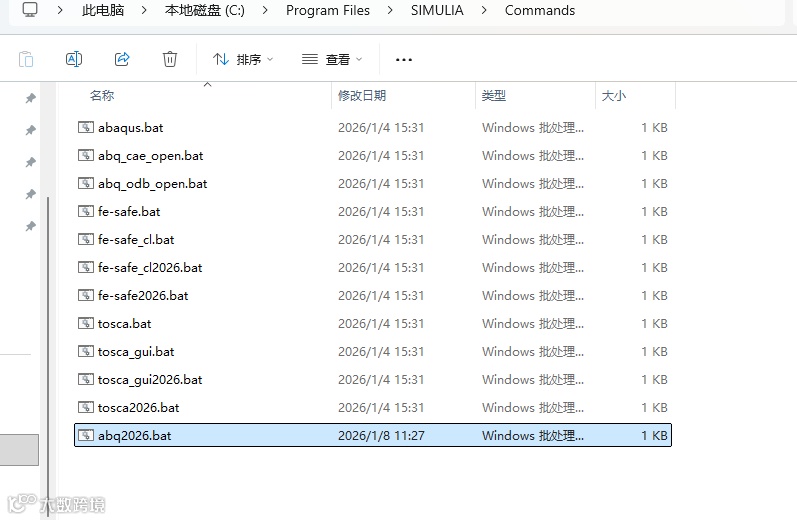Select the tosca.bat file icon
The height and width of the screenshot is (520, 797).
[x=85, y=323]
